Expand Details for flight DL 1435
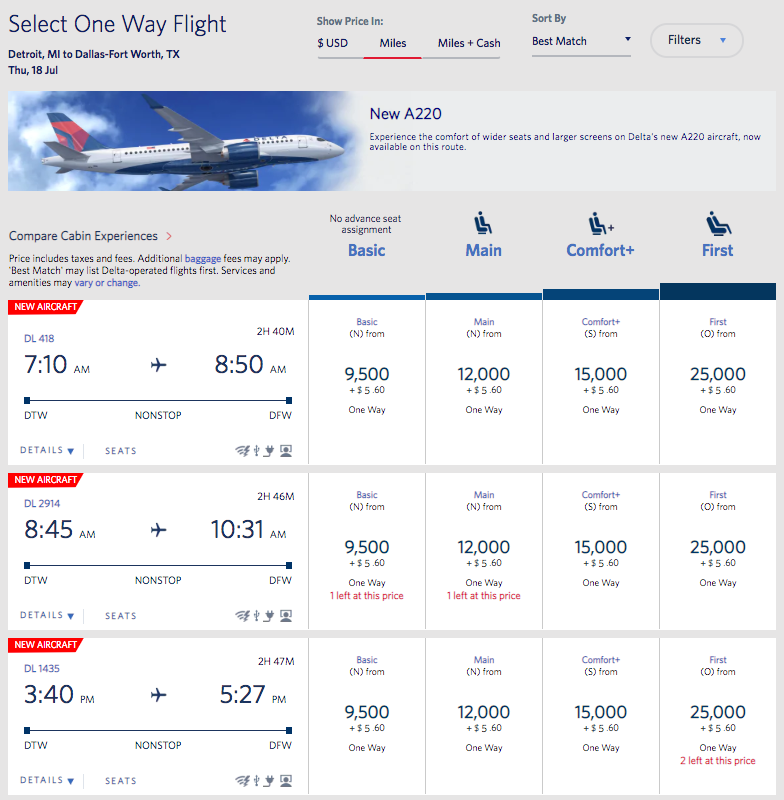784x800 pixels. [x=47, y=781]
